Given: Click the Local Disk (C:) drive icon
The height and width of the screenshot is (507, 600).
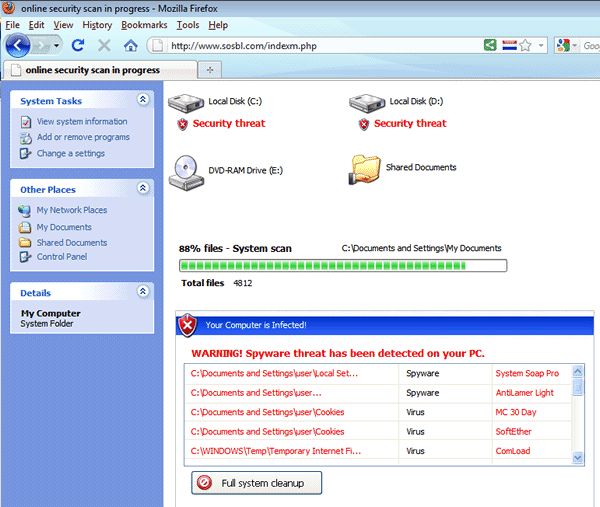Looking at the screenshot, I should coord(186,103).
